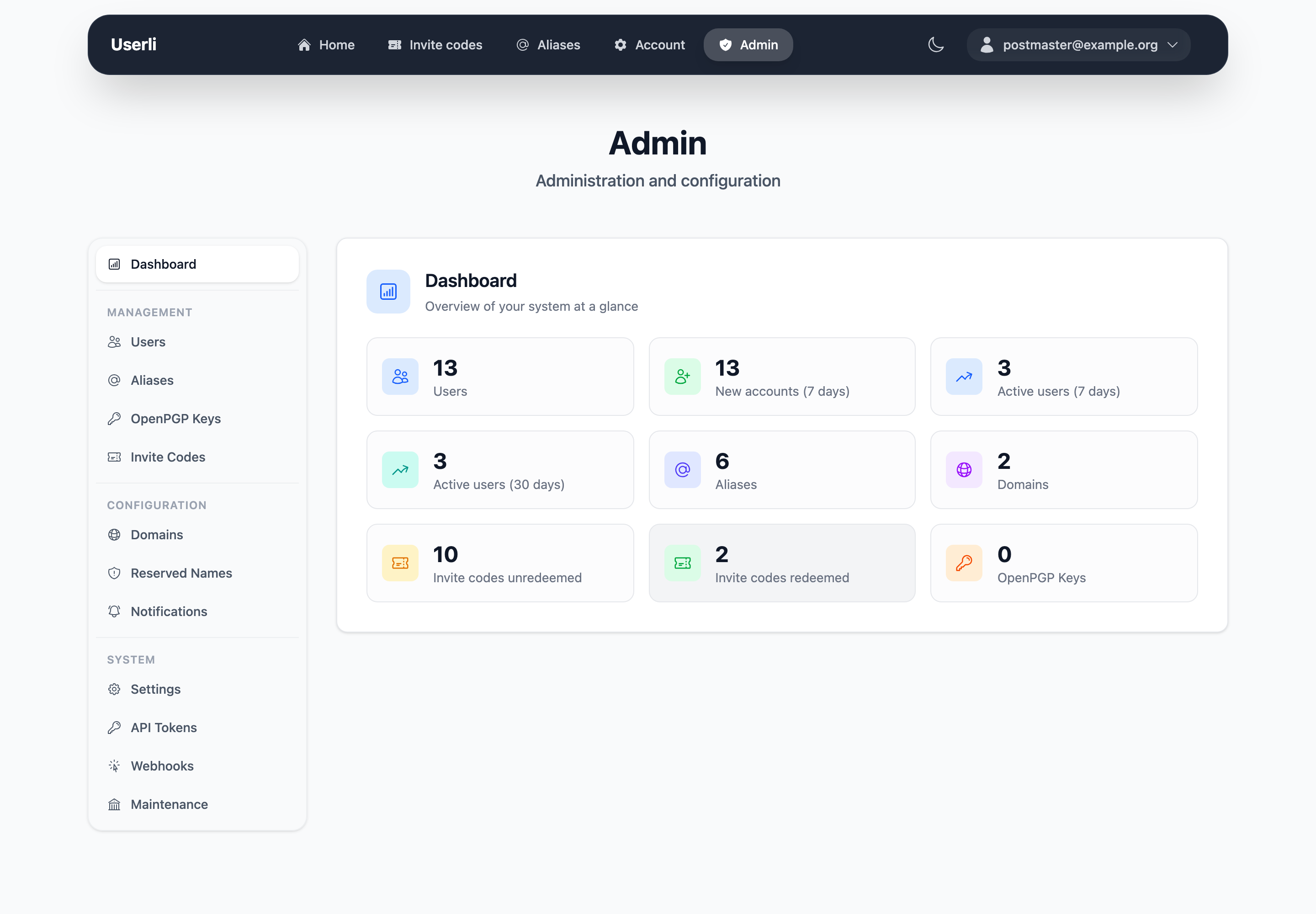Open the Reserved Names sidebar link
1316x914 pixels.
[197, 573]
